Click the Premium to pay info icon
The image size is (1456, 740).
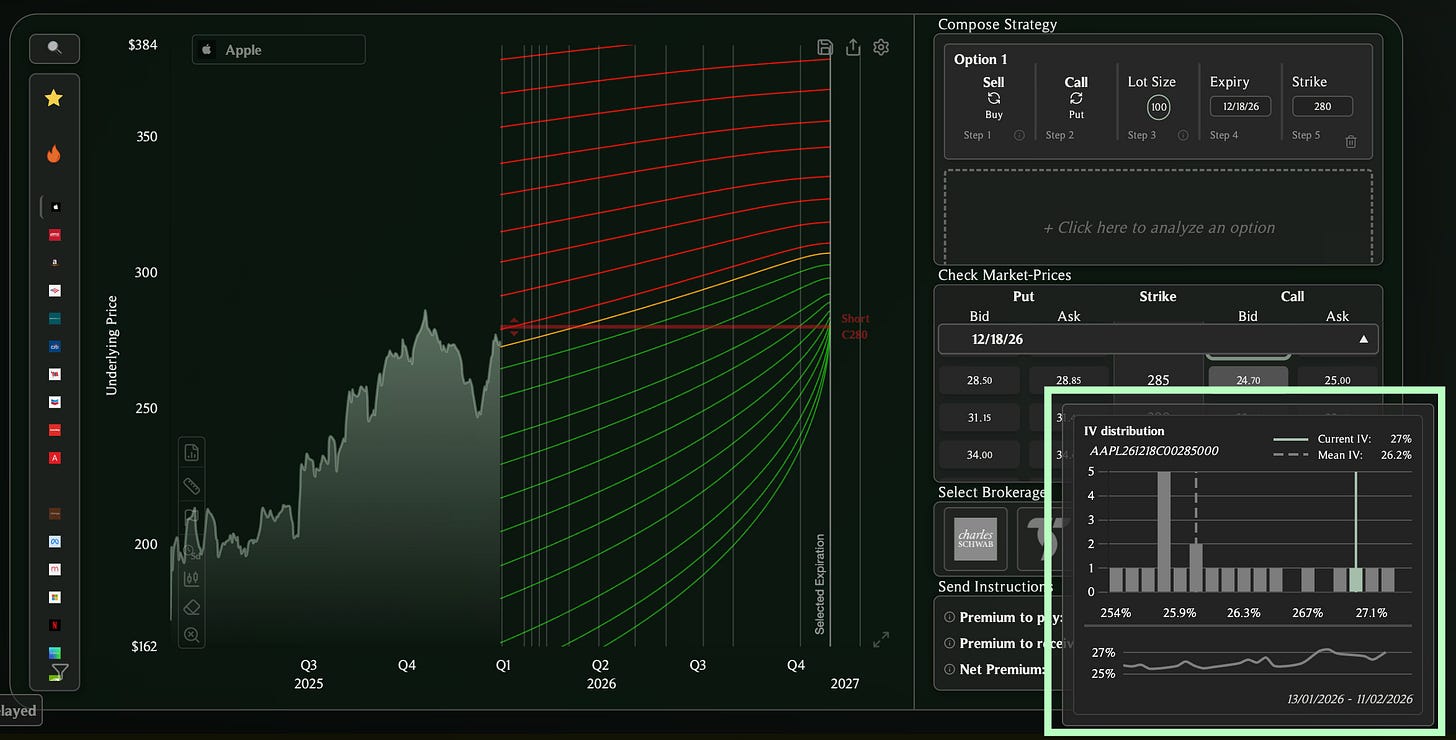pos(949,618)
